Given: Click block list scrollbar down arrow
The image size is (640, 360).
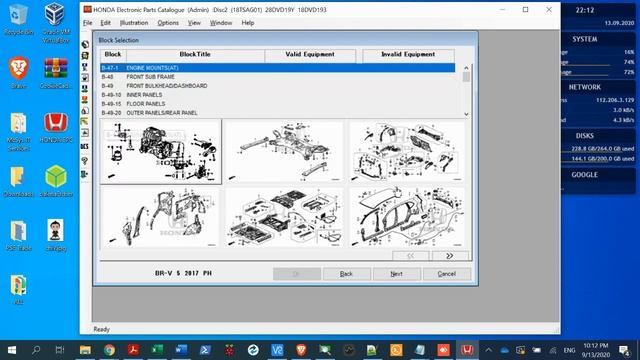Looking at the screenshot, I should click(x=466, y=114).
